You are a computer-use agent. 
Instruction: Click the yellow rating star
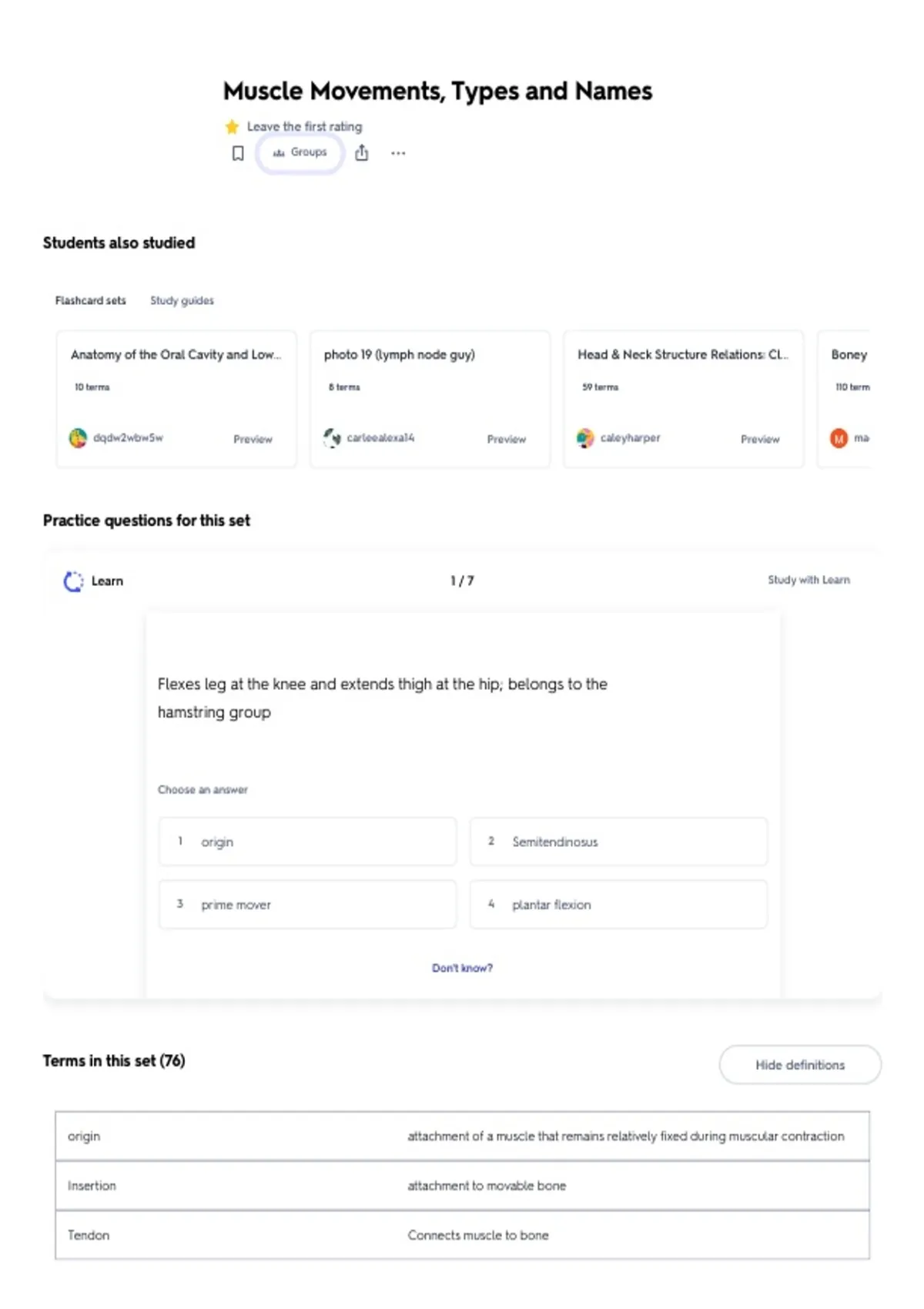coord(232,126)
